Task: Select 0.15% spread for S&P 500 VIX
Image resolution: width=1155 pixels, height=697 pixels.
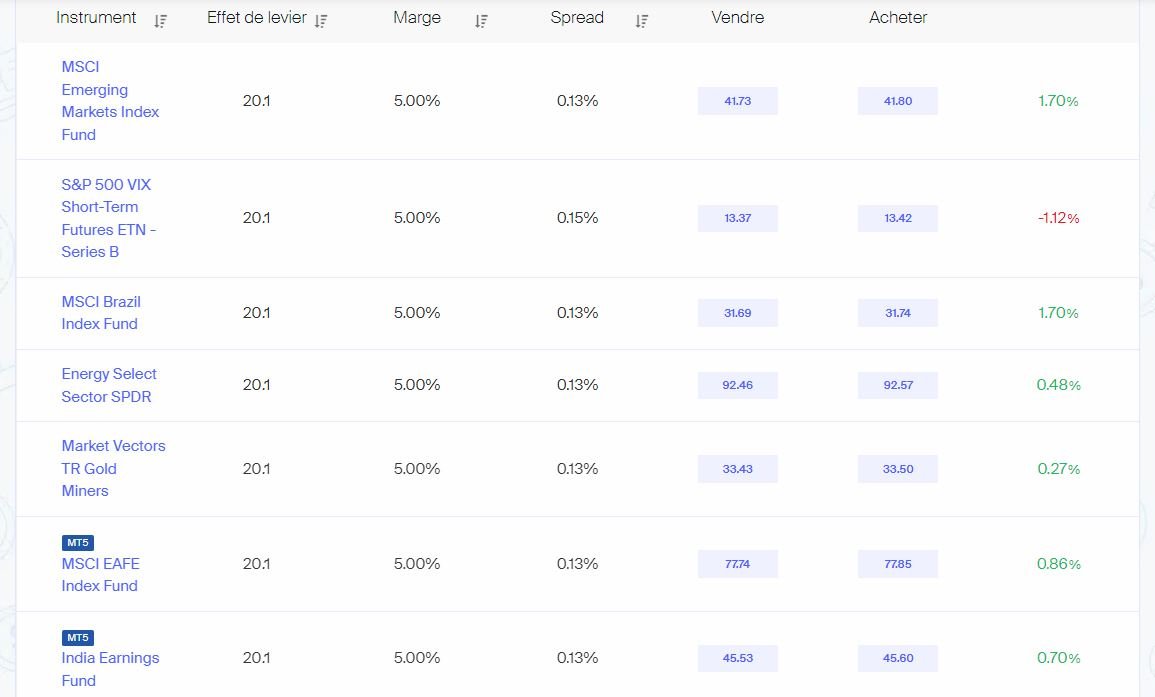Action: tap(578, 218)
